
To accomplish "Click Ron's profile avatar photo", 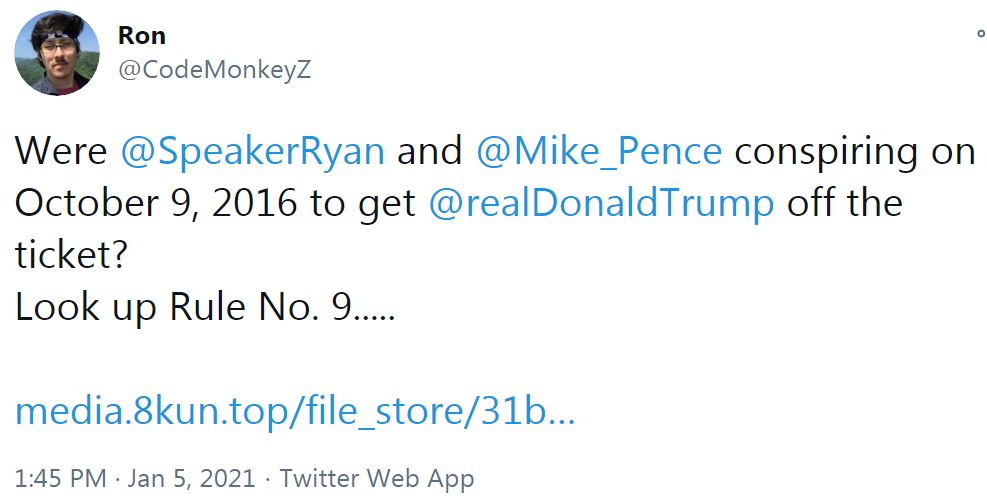I will 56,53.
